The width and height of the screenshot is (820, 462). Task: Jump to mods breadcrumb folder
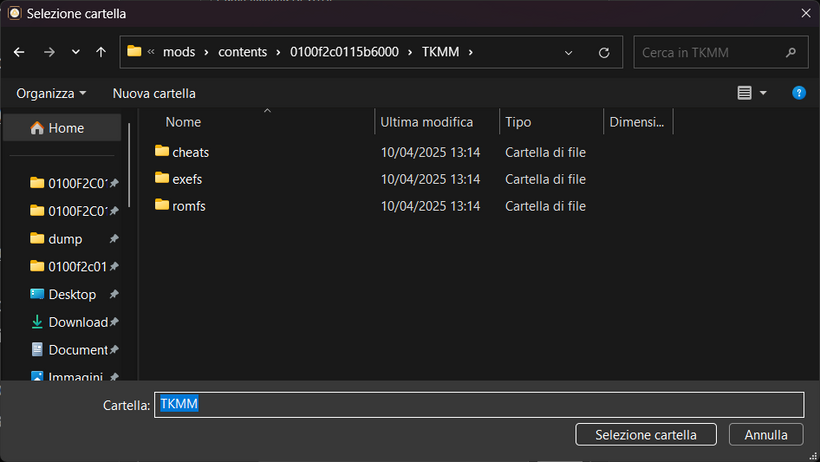click(x=179, y=52)
